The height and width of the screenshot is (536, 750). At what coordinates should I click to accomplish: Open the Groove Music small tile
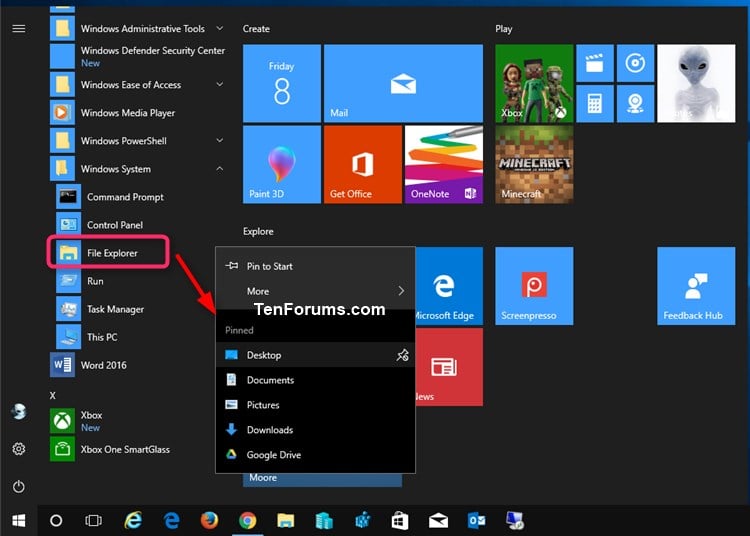(635, 63)
